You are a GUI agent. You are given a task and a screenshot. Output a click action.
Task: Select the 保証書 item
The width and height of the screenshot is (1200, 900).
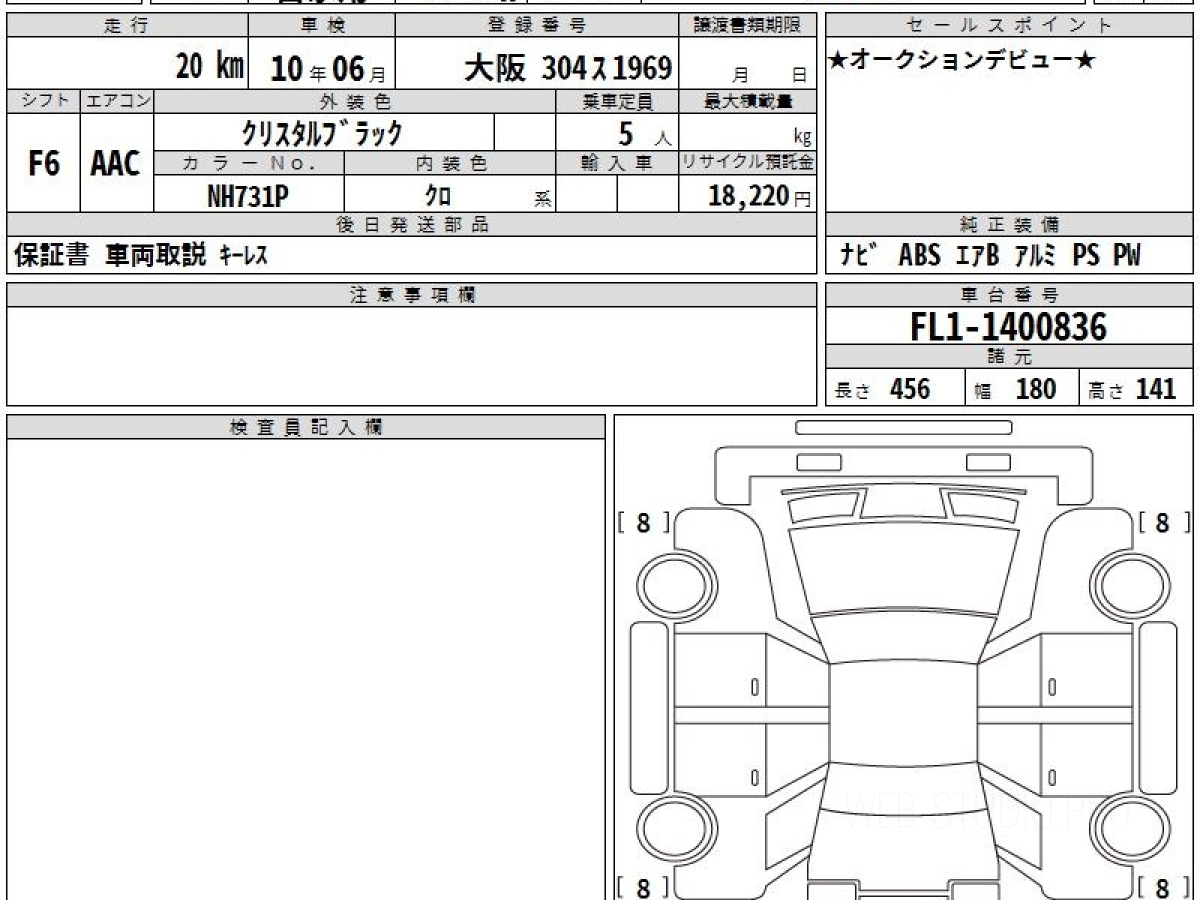click(51, 256)
